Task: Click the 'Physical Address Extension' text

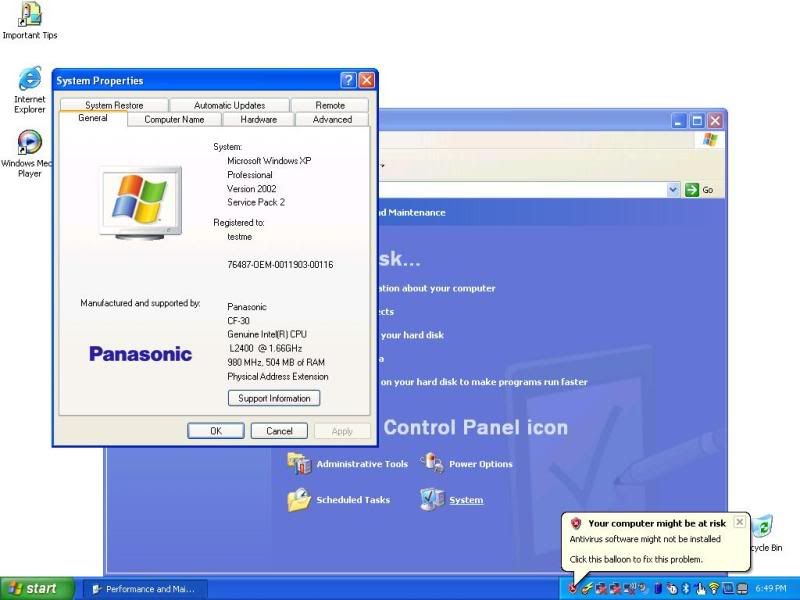Action: coord(278,377)
